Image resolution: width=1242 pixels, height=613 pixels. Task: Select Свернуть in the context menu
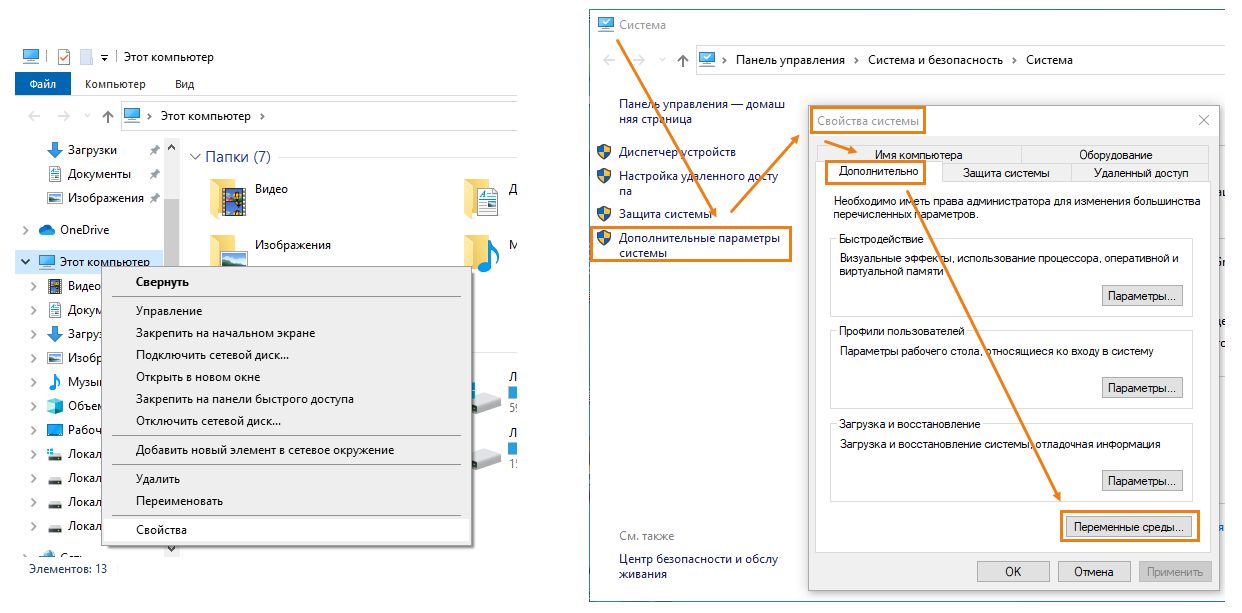coord(285,282)
